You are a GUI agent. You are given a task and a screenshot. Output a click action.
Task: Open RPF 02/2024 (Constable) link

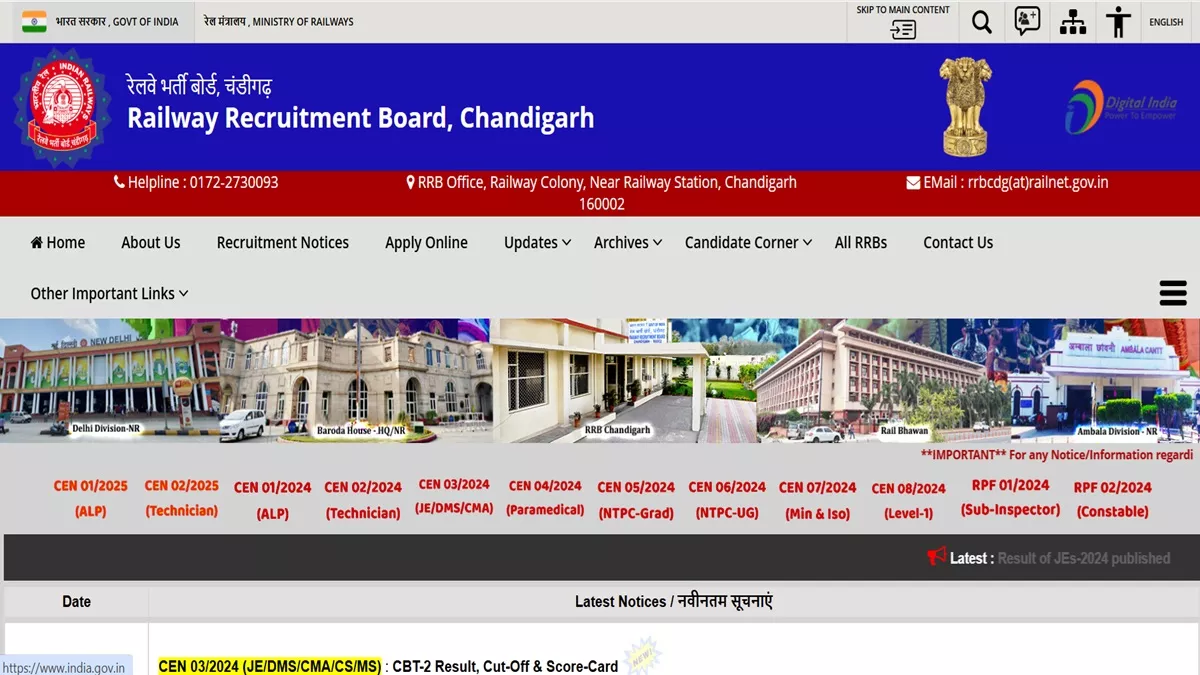[x=1113, y=499]
